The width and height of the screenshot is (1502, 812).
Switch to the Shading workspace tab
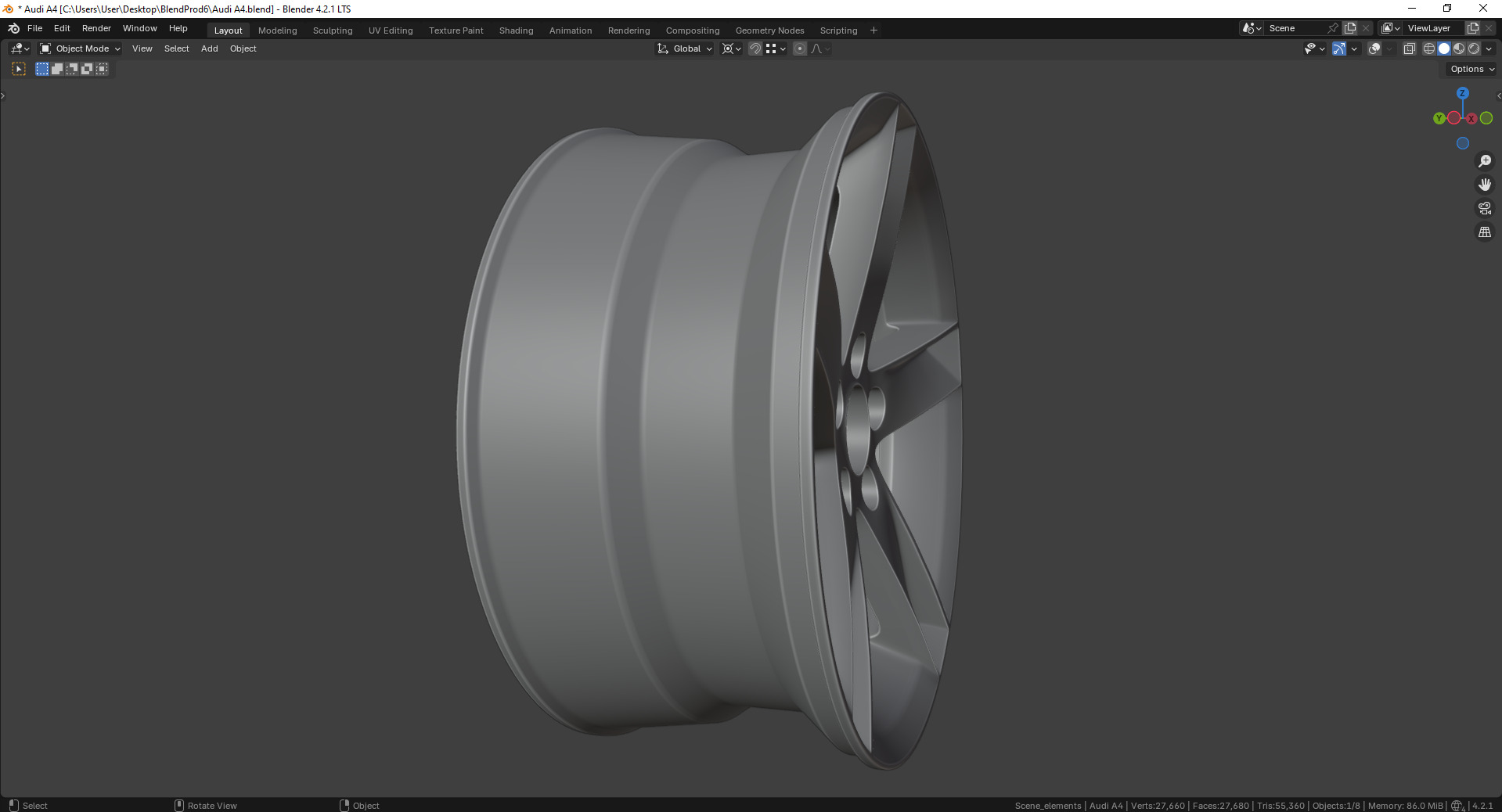tap(517, 31)
